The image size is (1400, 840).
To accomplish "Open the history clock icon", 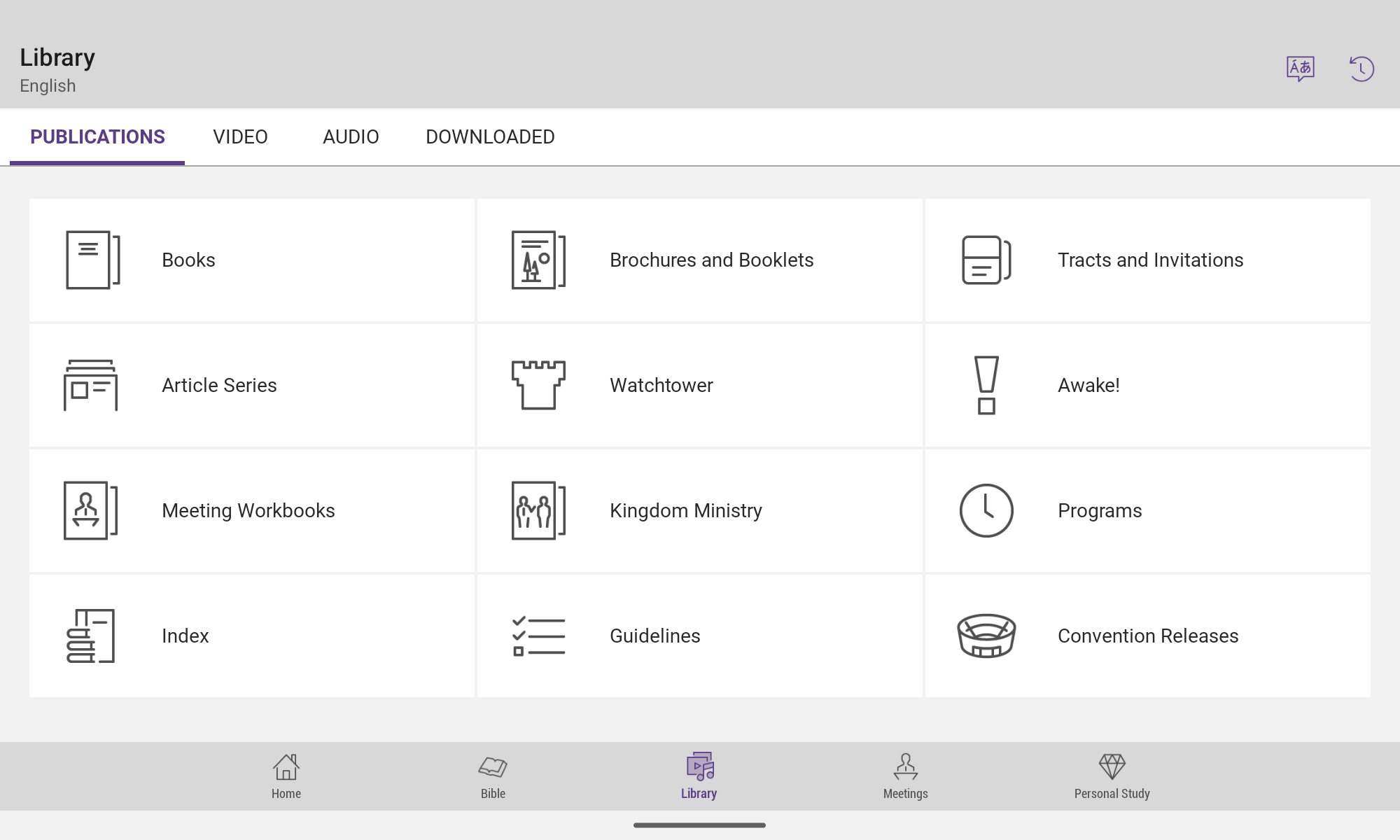I will tap(1361, 69).
